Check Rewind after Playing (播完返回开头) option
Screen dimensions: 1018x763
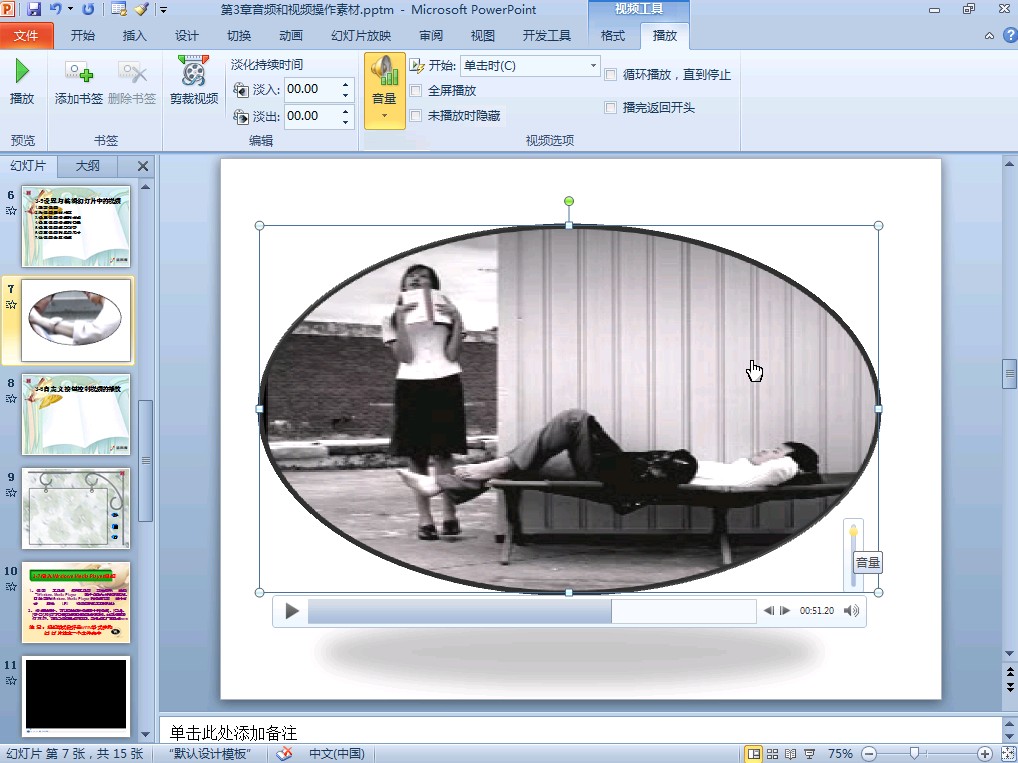tap(610, 108)
